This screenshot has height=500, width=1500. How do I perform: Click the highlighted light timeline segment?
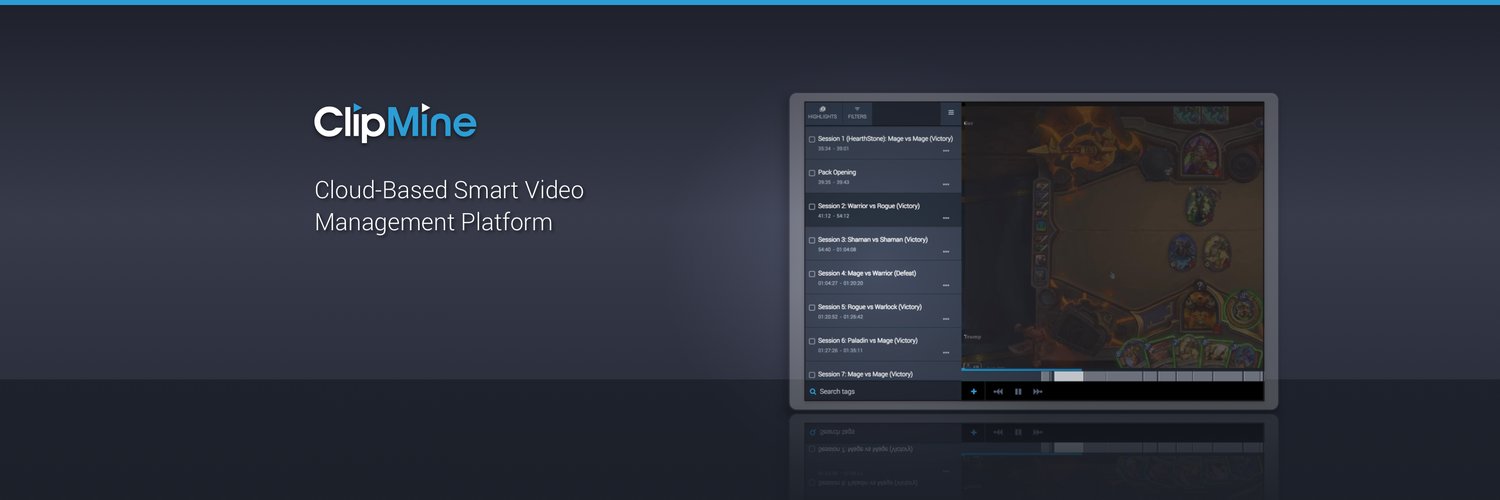(1068, 377)
